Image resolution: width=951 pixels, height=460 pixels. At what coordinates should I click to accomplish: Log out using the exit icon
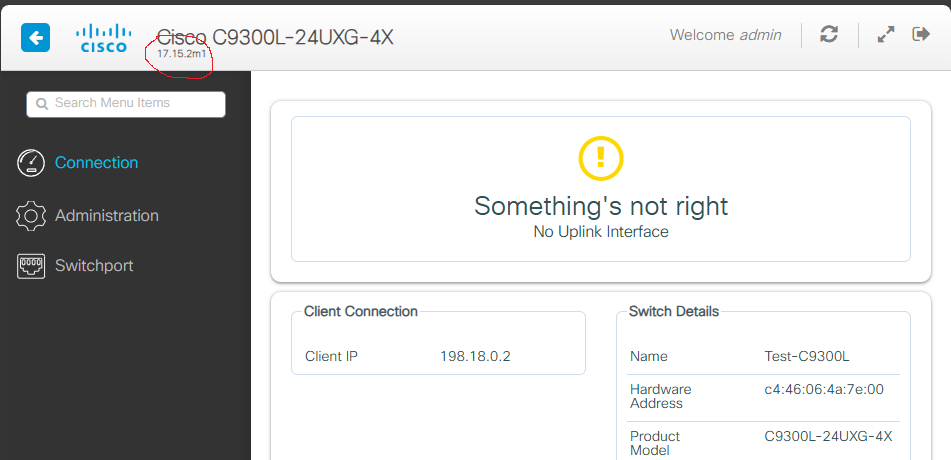click(921, 34)
